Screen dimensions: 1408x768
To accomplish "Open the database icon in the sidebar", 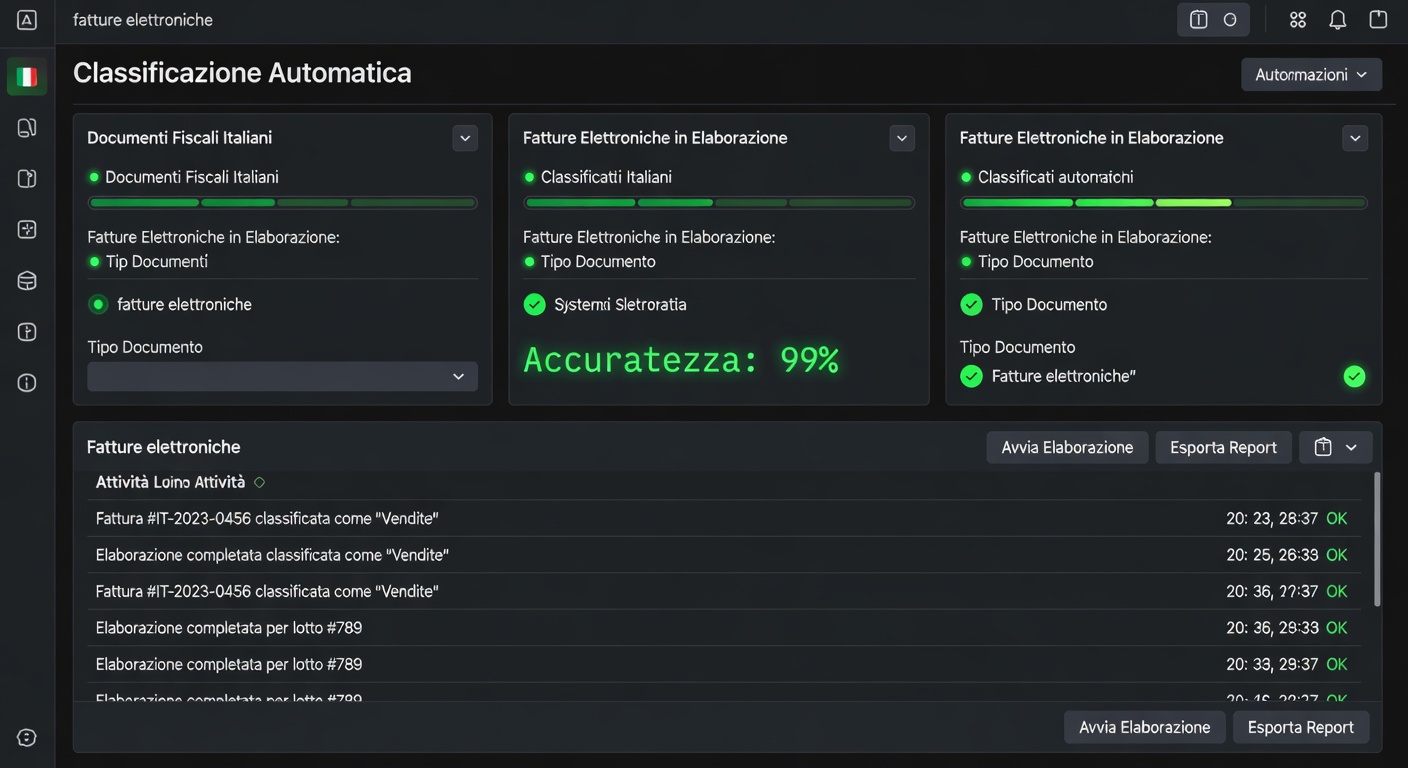I will click(x=26, y=280).
